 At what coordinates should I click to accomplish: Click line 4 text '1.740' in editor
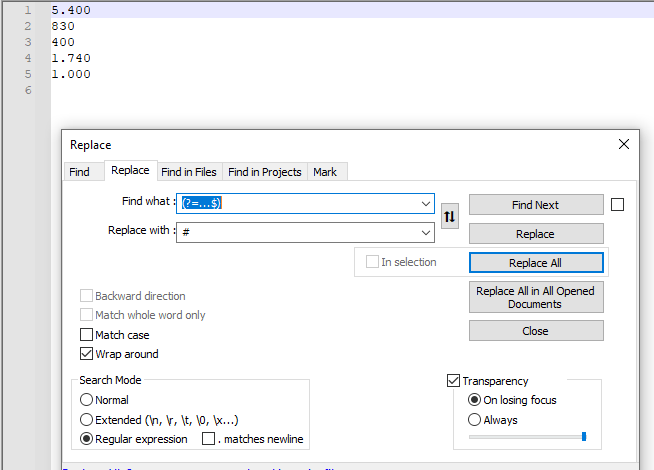click(71, 58)
